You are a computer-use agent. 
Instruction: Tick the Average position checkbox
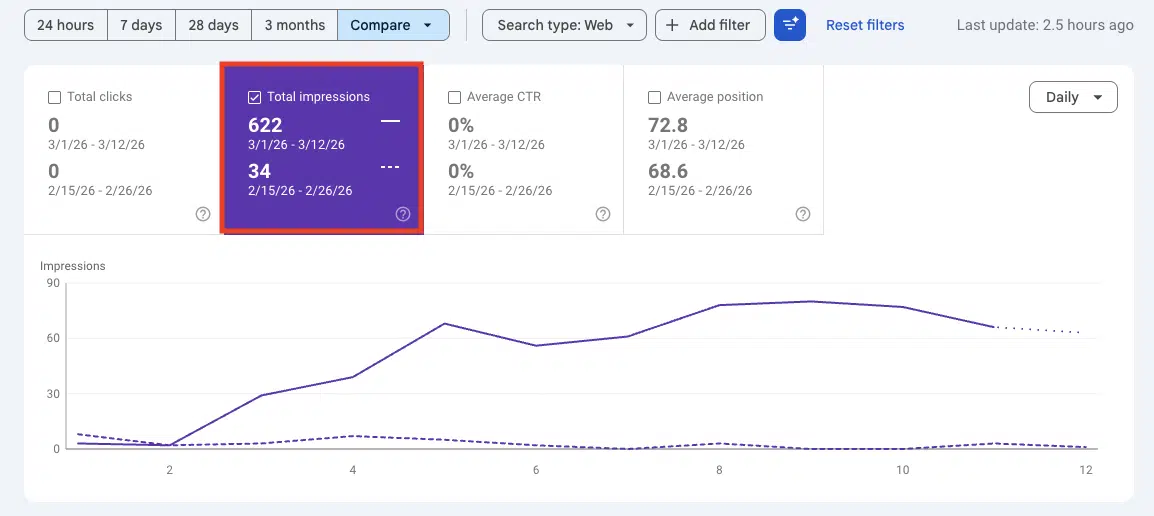[655, 98]
